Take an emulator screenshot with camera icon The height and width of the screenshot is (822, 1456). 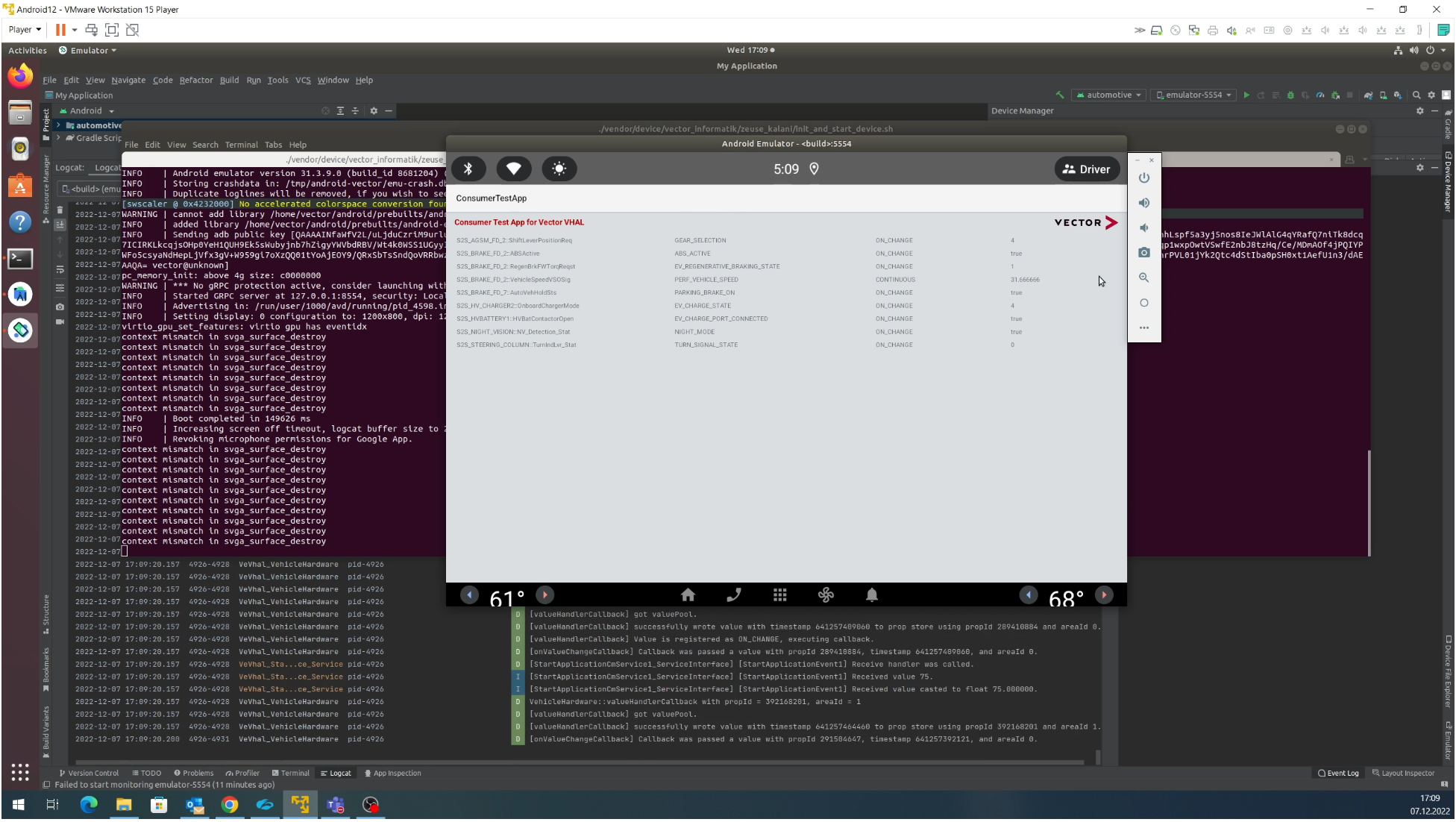tap(1144, 253)
